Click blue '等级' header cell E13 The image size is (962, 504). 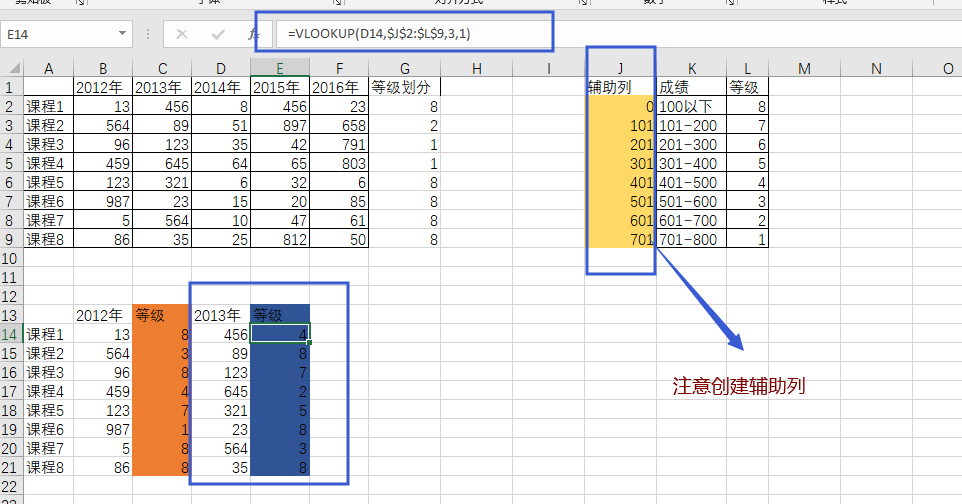(x=280, y=316)
